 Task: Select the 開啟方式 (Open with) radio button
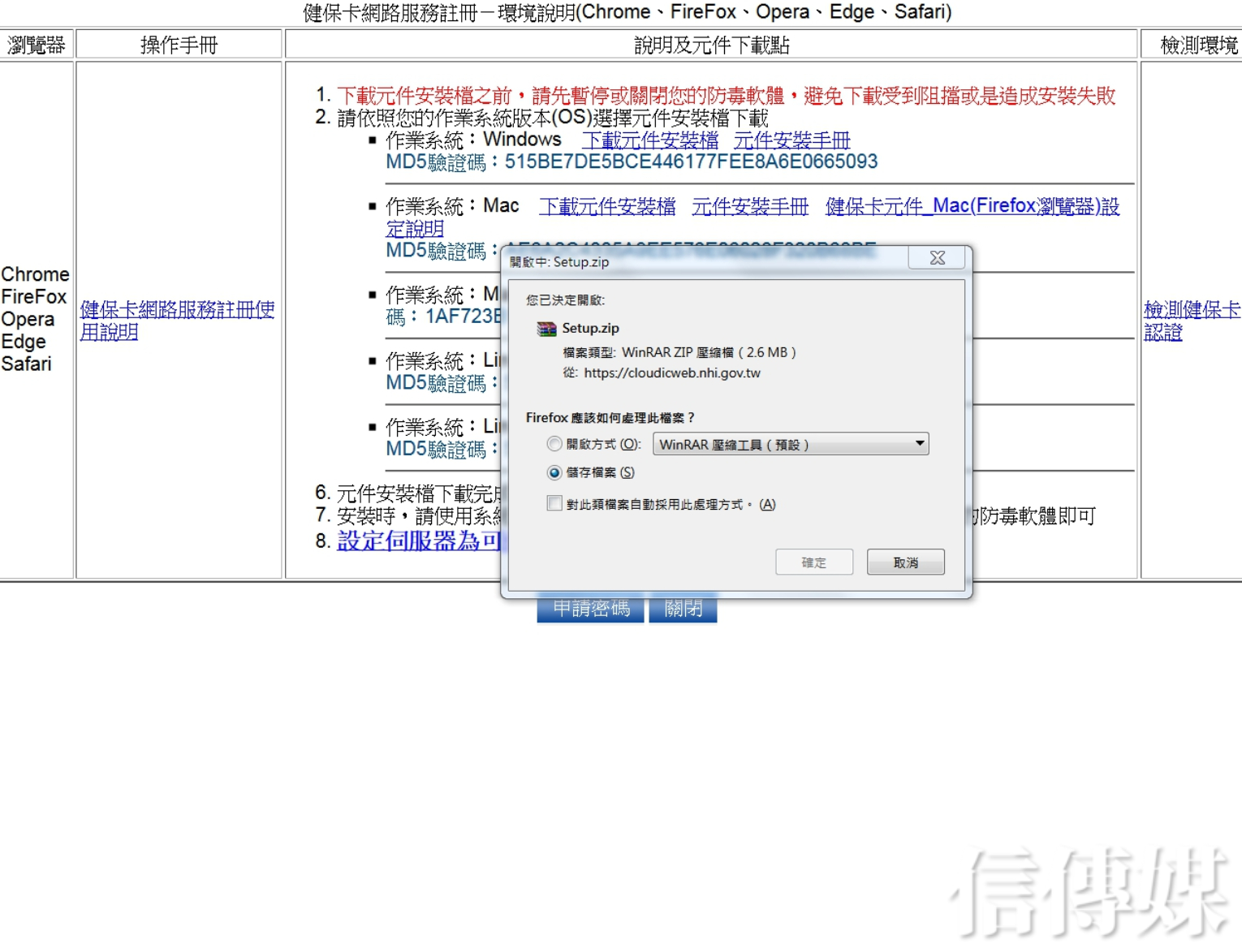pyautogui.click(x=554, y=444)
